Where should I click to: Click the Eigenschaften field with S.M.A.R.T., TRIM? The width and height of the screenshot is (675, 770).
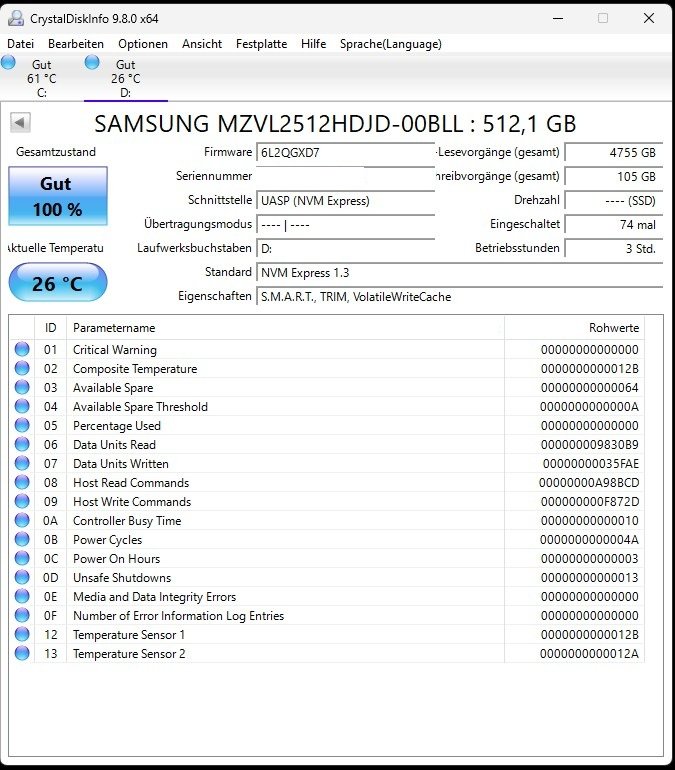(x=459, y=297)
